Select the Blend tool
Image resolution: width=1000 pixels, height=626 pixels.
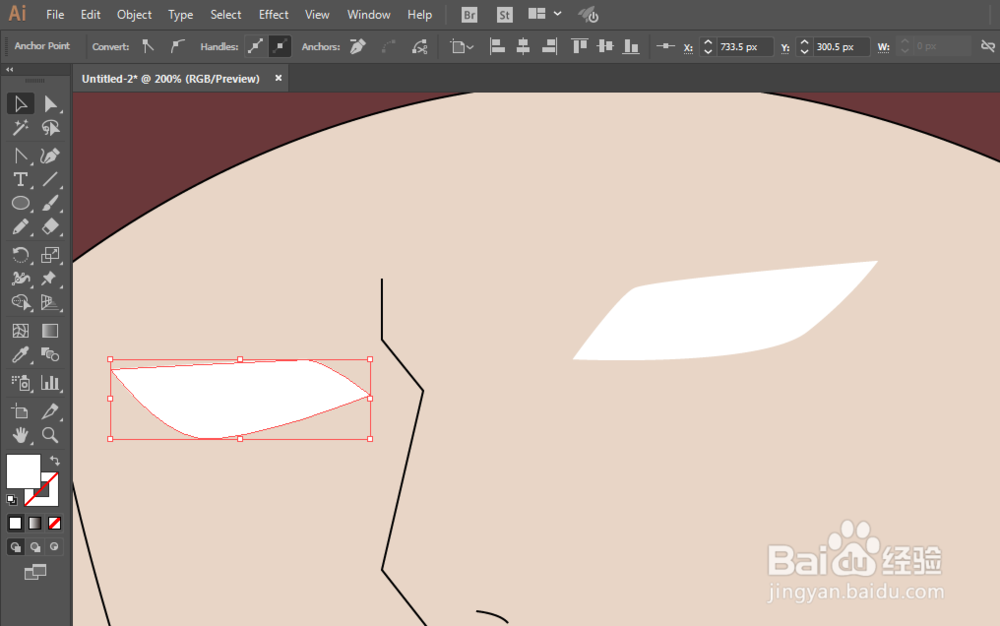(50, 354)
